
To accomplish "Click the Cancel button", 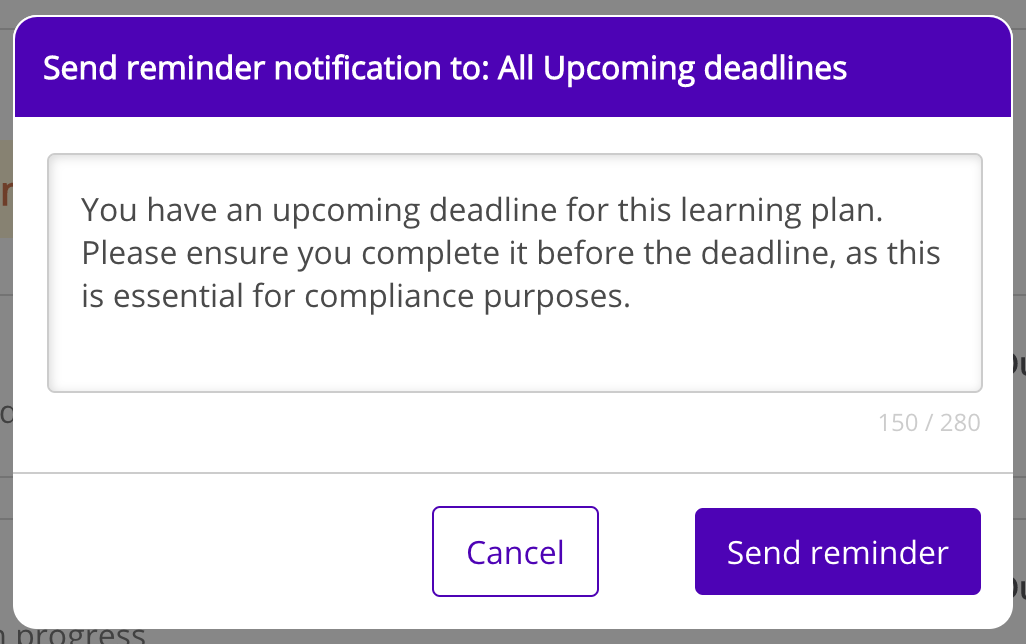I will coord(515,552).
